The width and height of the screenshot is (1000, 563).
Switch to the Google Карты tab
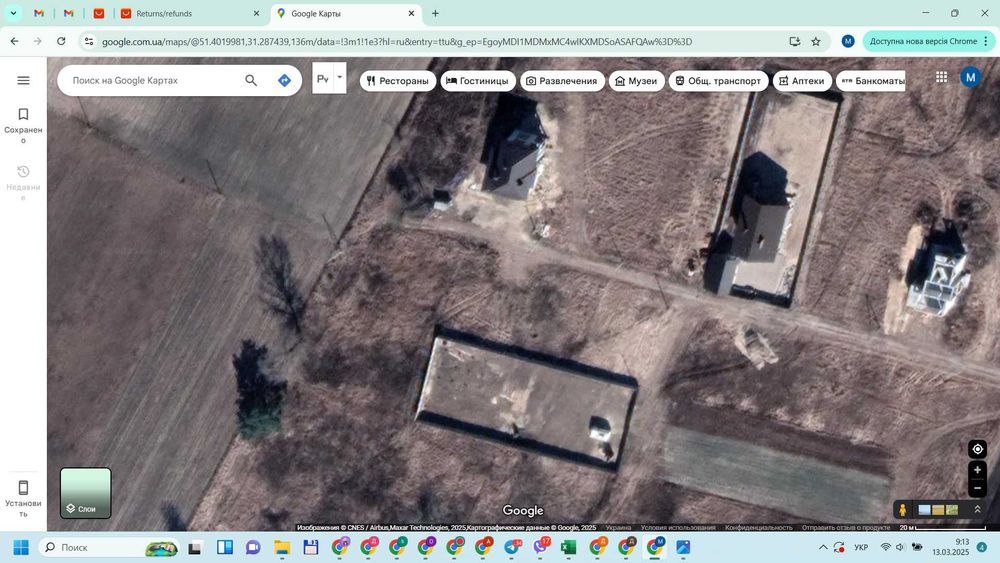346,13
